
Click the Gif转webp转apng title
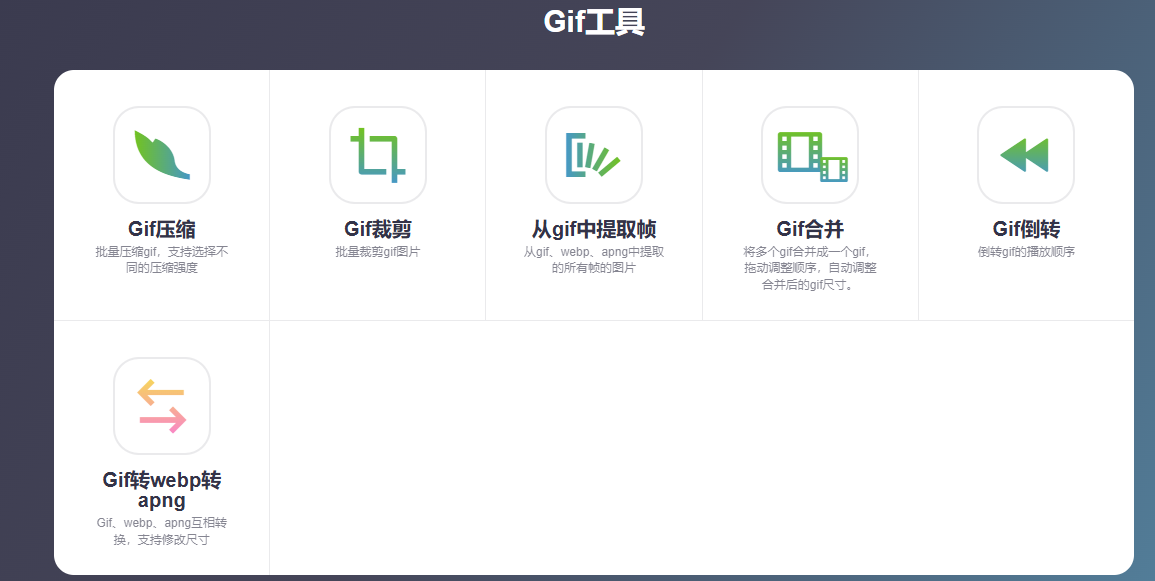pyautogui.click(x=162, y=489)
